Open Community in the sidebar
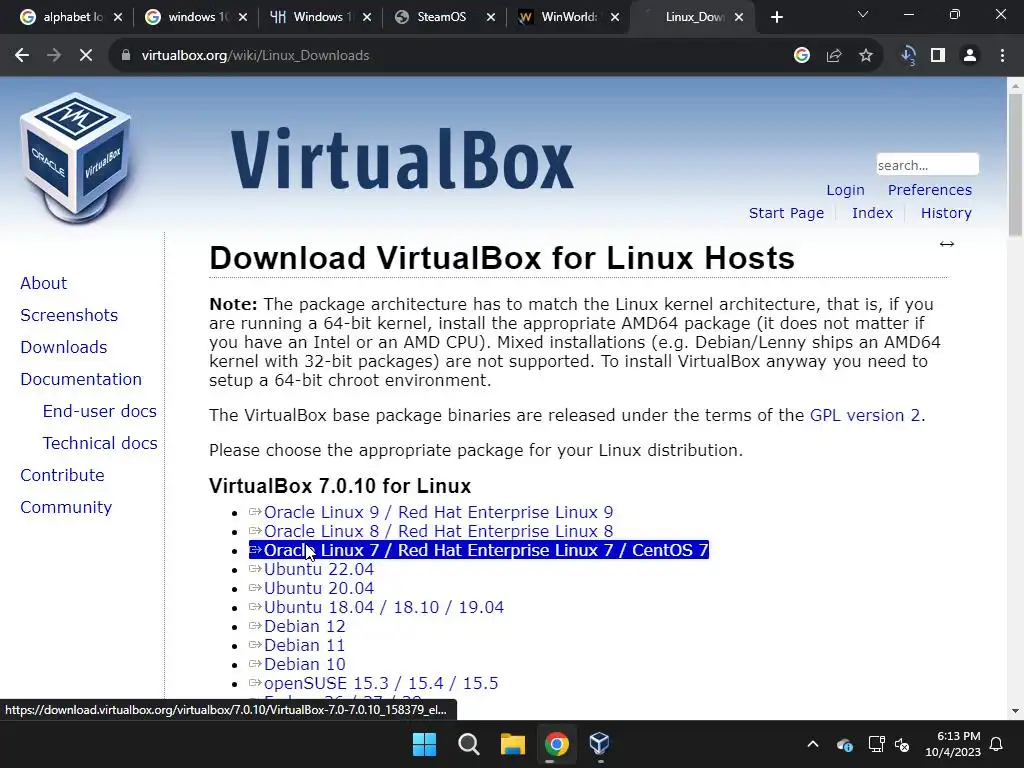Screen dimensions: 1024x768 (x=66, y=507)
